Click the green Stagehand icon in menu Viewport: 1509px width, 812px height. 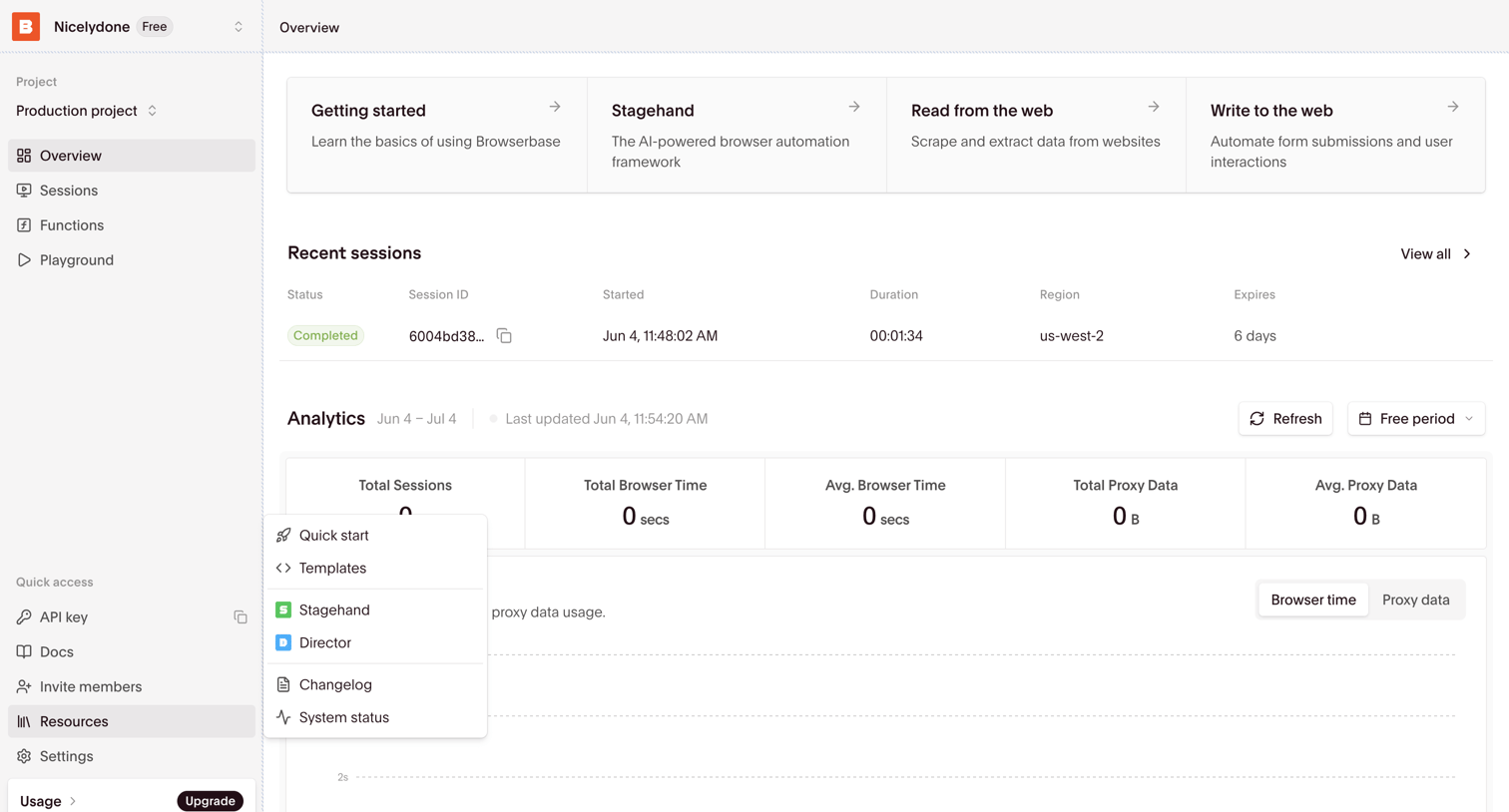point(283,610)
